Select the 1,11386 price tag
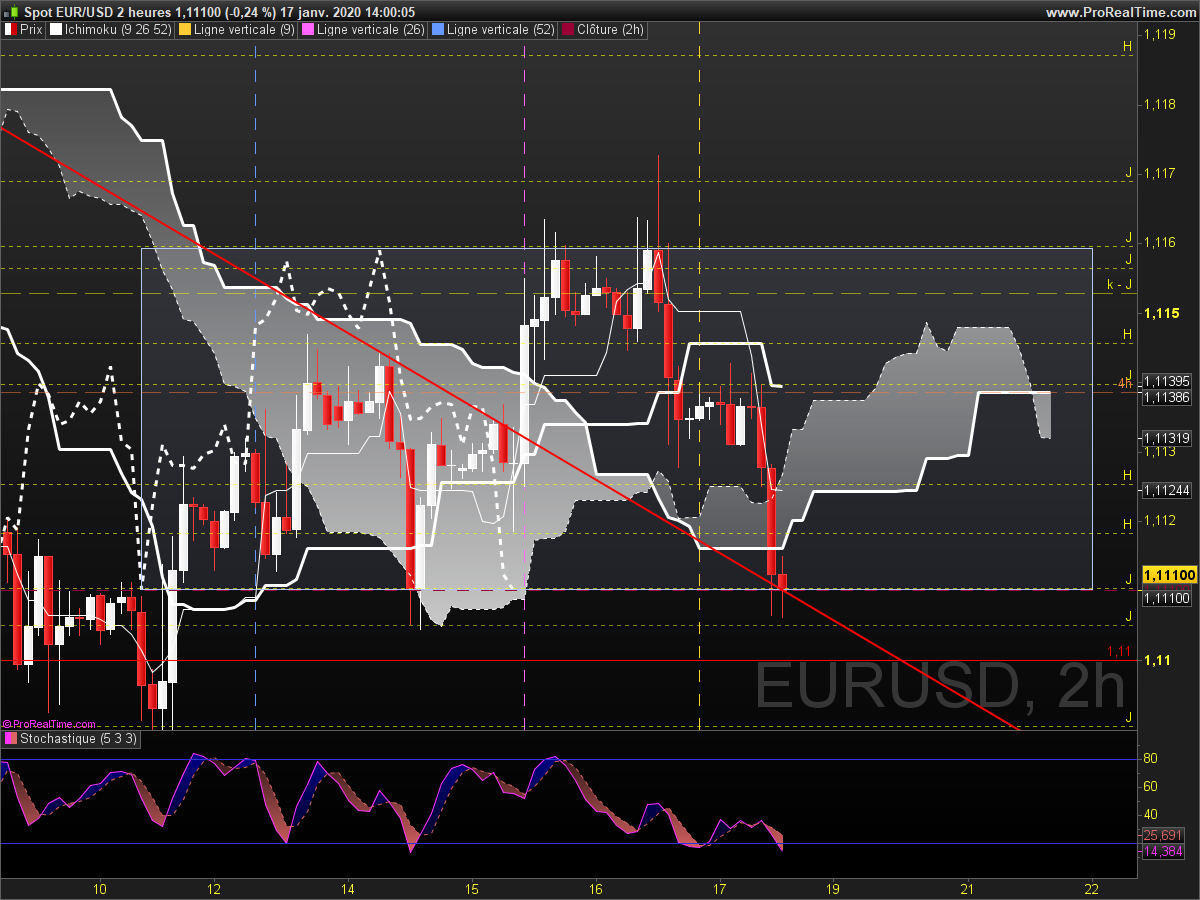 point(1166,397)
